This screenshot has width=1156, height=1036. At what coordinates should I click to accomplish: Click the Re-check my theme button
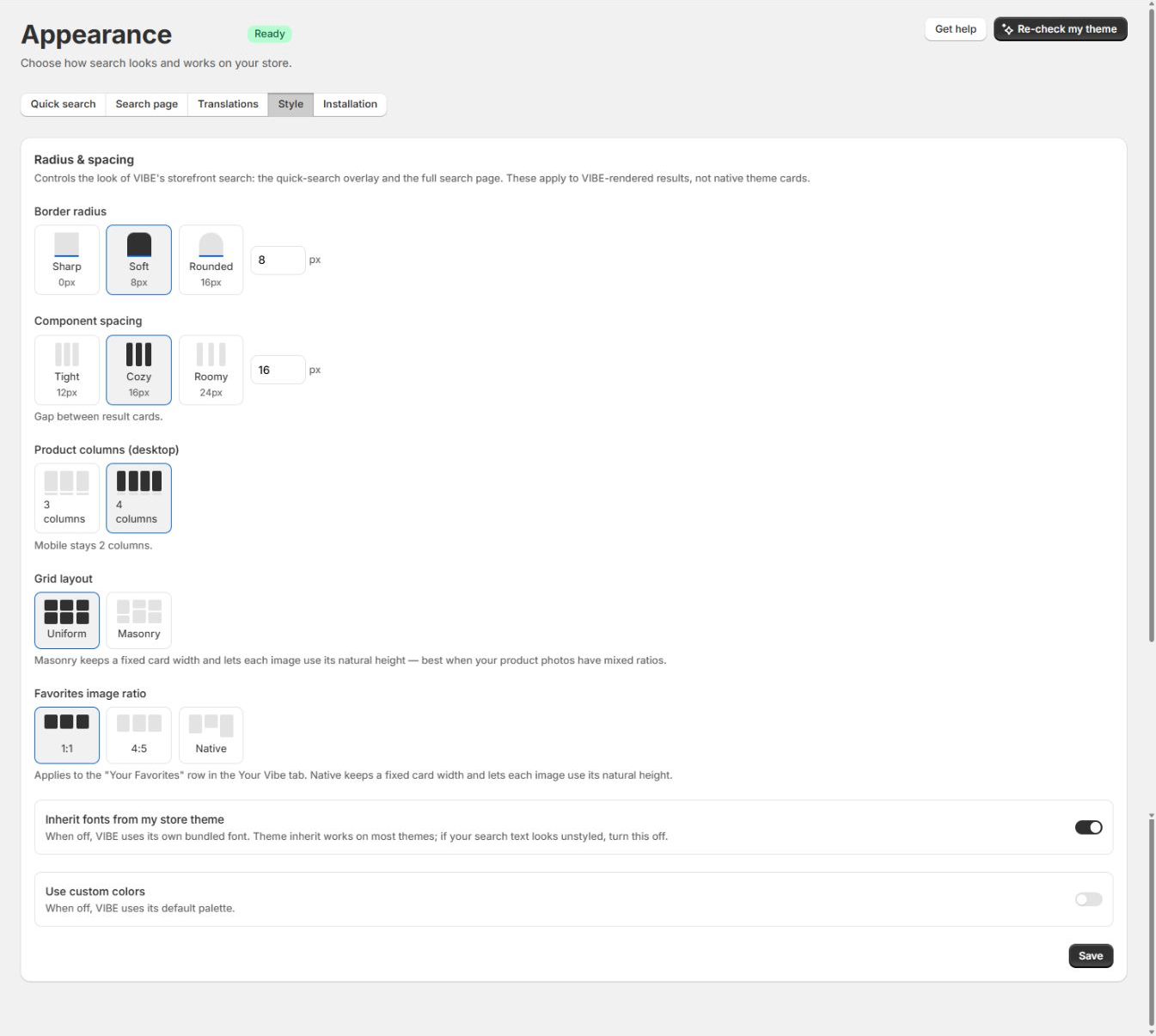1061,29
